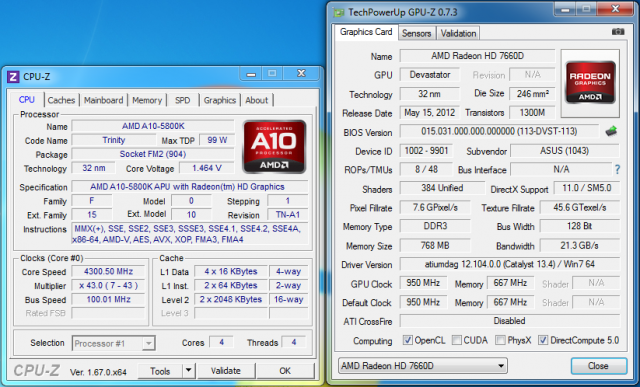This screenshot has width=640, height=387.
Task: Click the Memory Size value 768 MB
Action: pos(435,245)
